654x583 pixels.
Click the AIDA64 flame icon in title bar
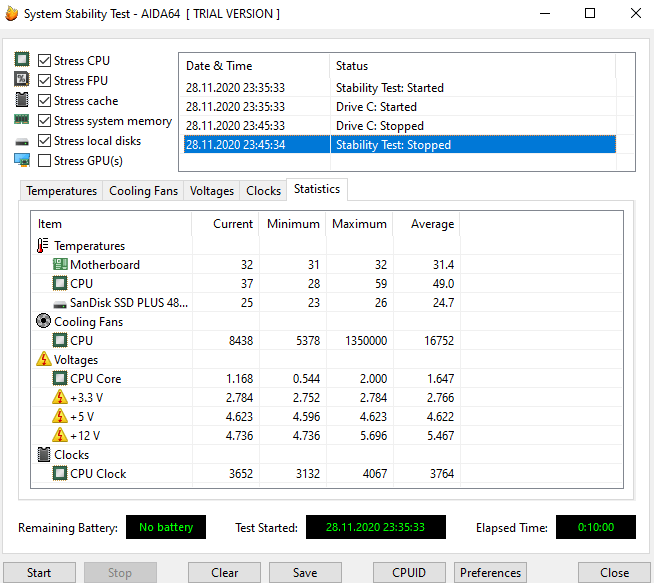click(12, 13)
